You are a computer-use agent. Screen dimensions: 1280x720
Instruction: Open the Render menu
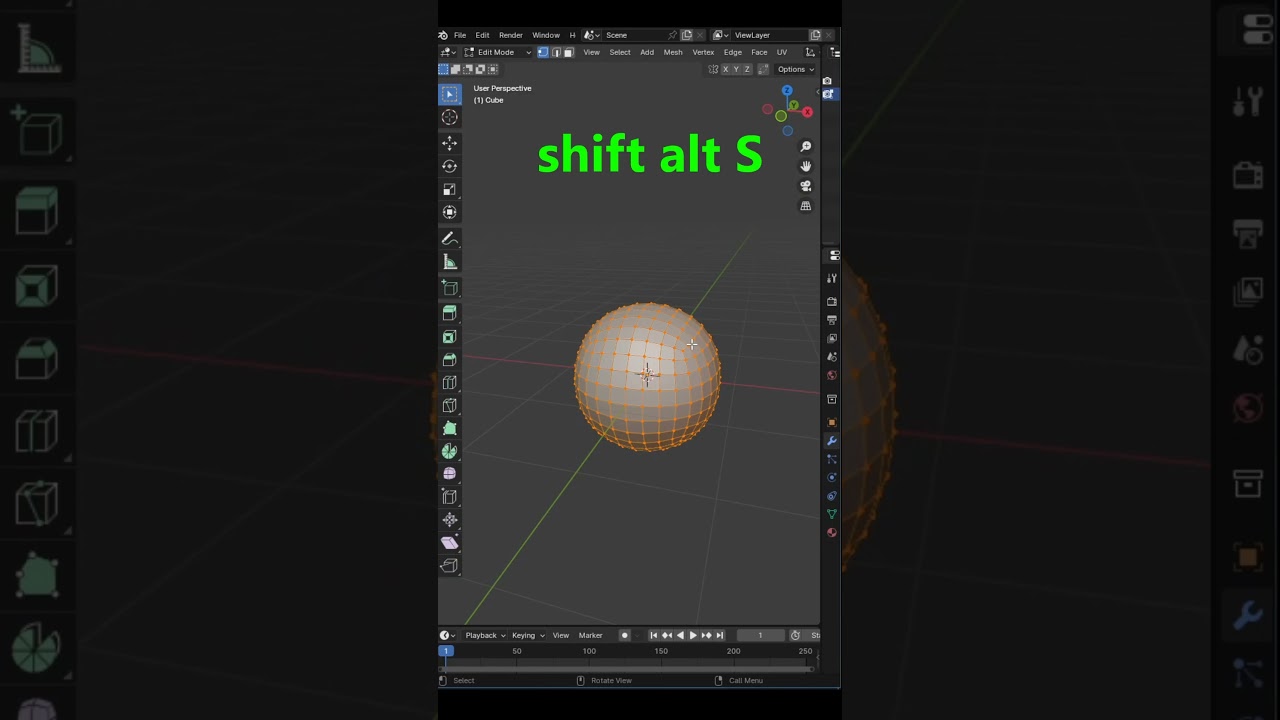click(511, 35)
